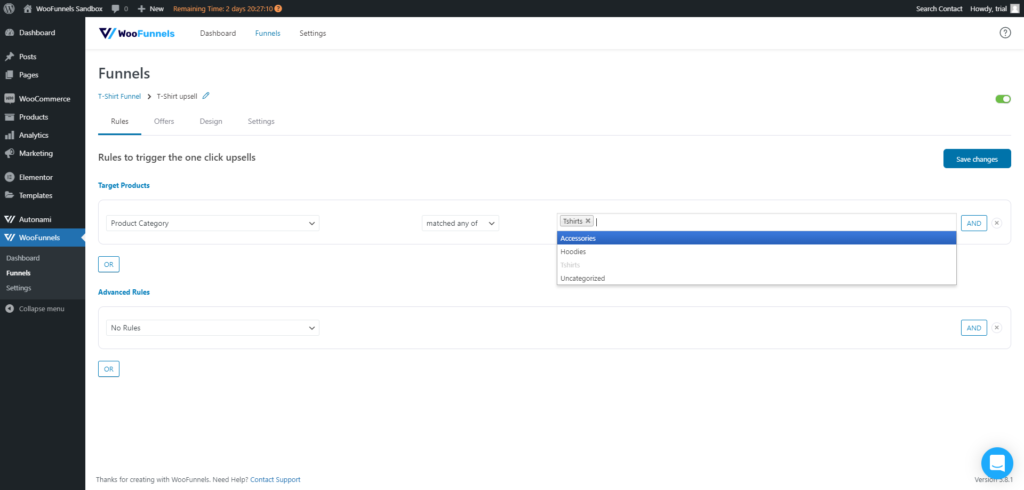Select Hoodies from the category list

[x=756, y=252]
